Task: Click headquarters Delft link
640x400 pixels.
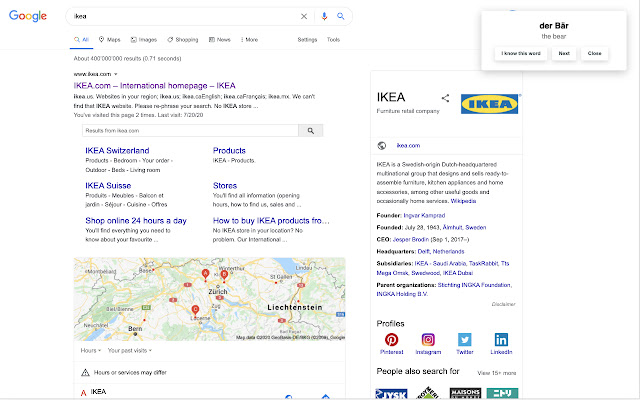Action: pos(424,251)
